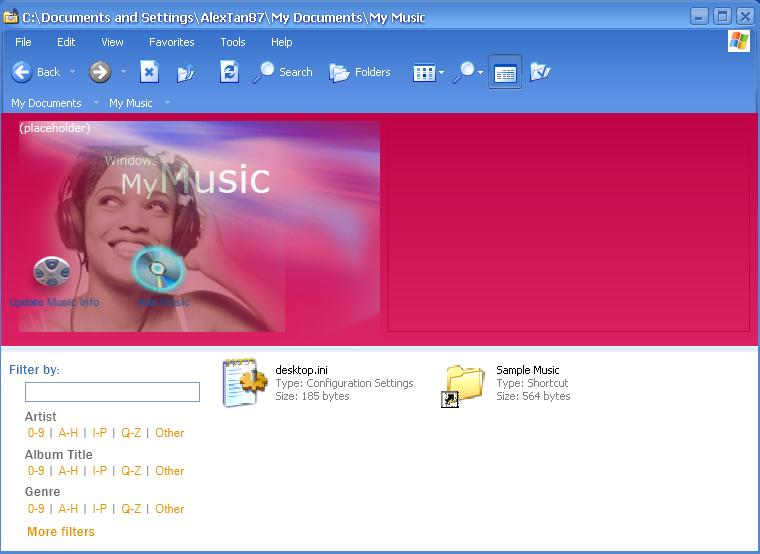This screenshot has width=760, height=554.
Task: Click the Windows flag logo
Action: (739, 41)
